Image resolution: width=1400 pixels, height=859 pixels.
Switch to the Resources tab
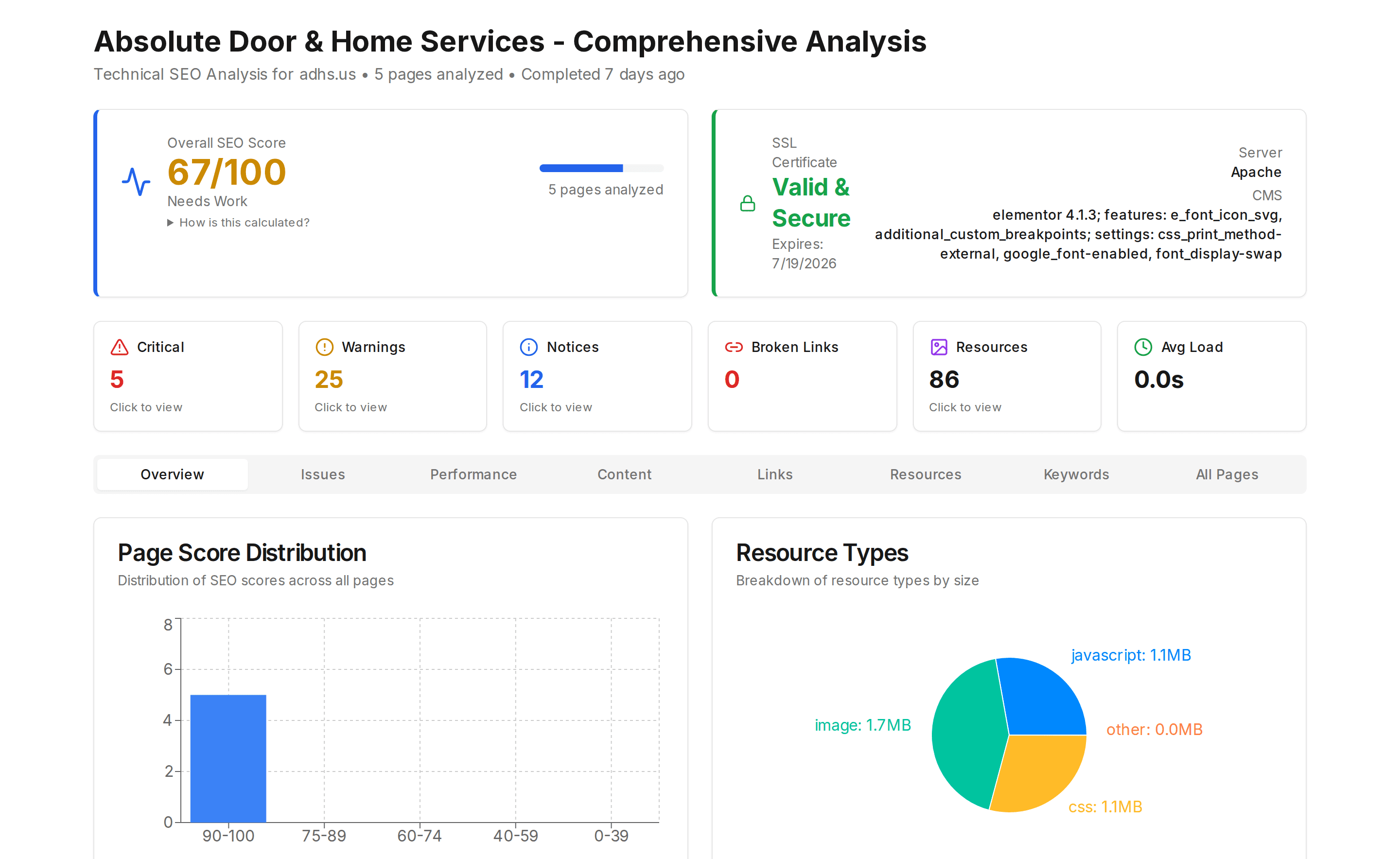click(x=926, y=474)
